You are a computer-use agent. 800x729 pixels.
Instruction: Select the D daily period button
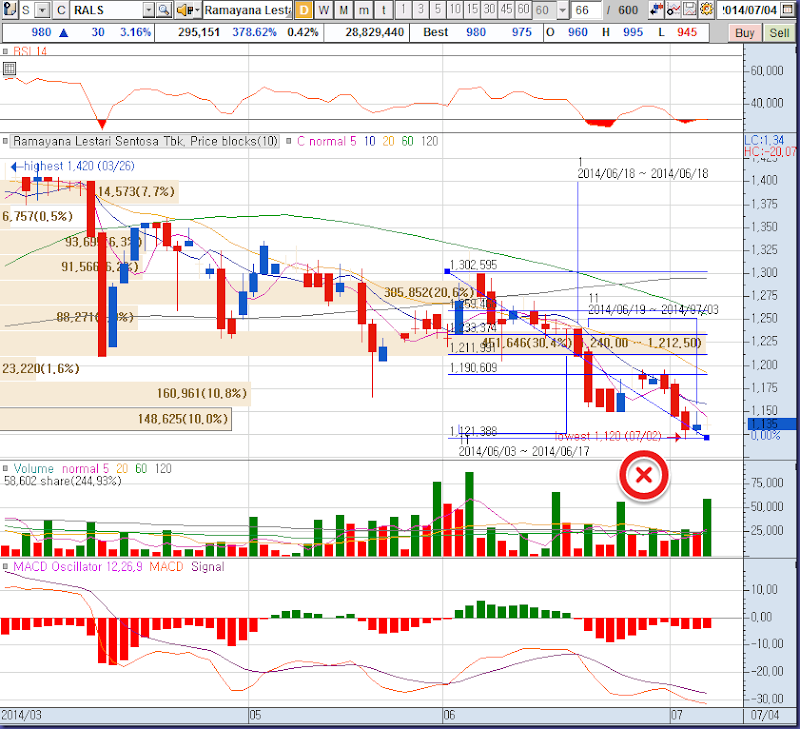[304, 10]
